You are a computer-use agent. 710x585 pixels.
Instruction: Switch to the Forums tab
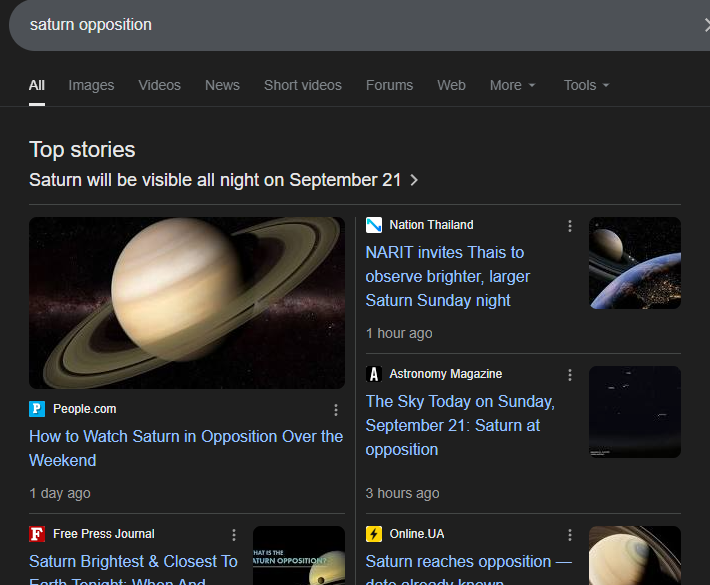389,85
